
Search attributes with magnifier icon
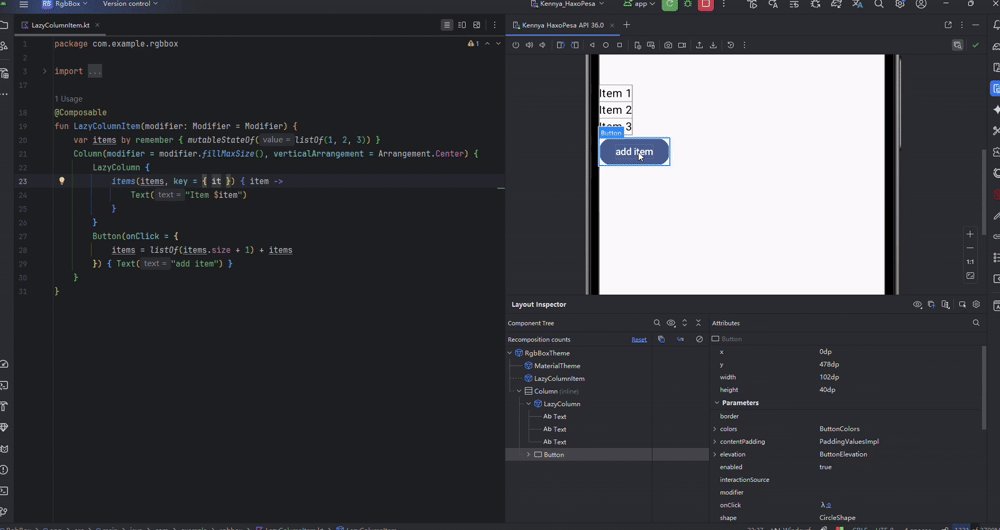[x=976, y=323]
